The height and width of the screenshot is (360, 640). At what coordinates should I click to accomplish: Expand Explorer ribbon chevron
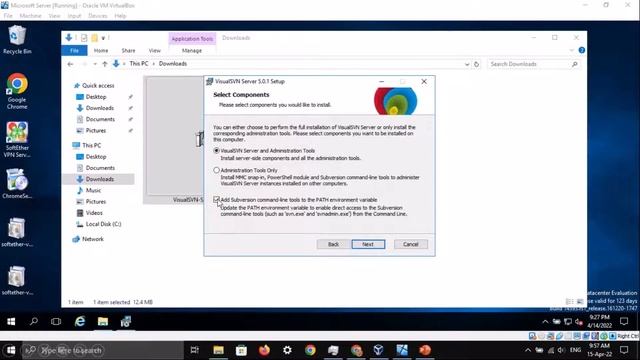(571, 50)
